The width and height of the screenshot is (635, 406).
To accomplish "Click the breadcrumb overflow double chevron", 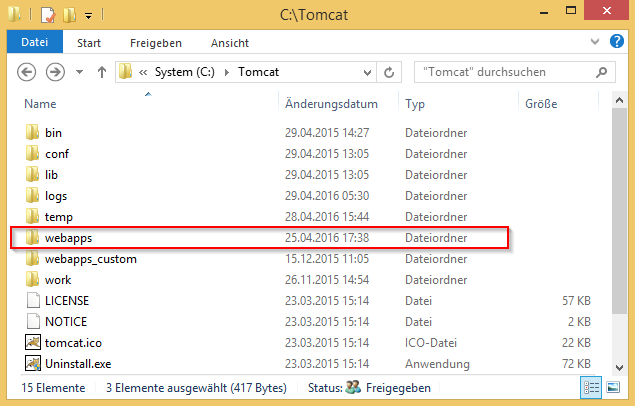I will (143, 72).
